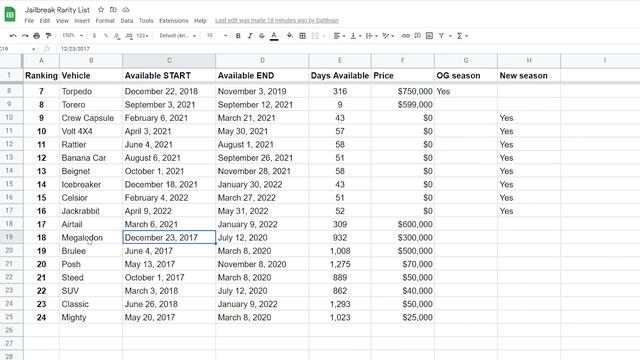The image size is (640, 360).
Task: Open the font size 10 dropdown
Action: pos(216,36)
